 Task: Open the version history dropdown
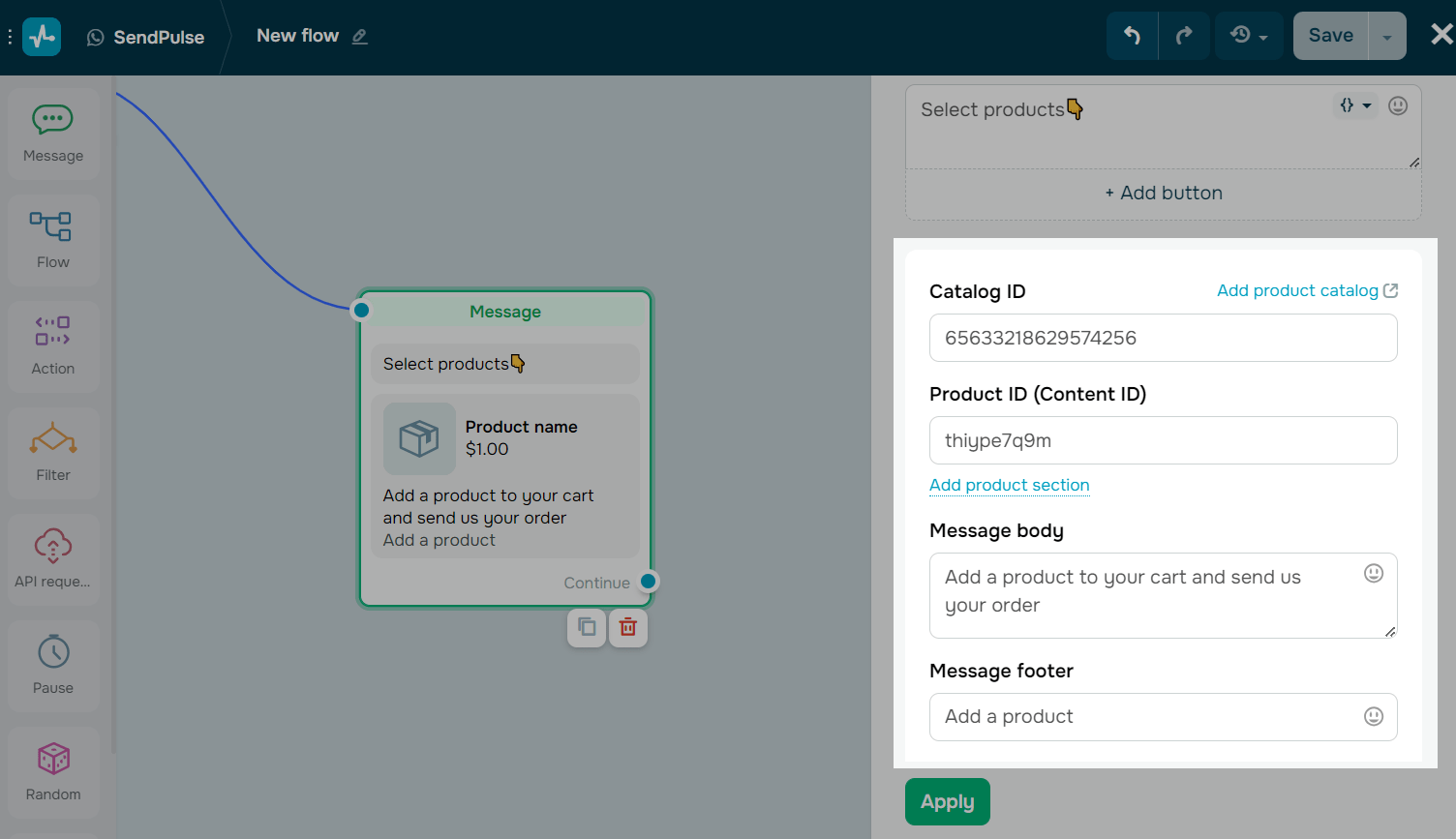pyautogui.click(x=1248, y=35)
